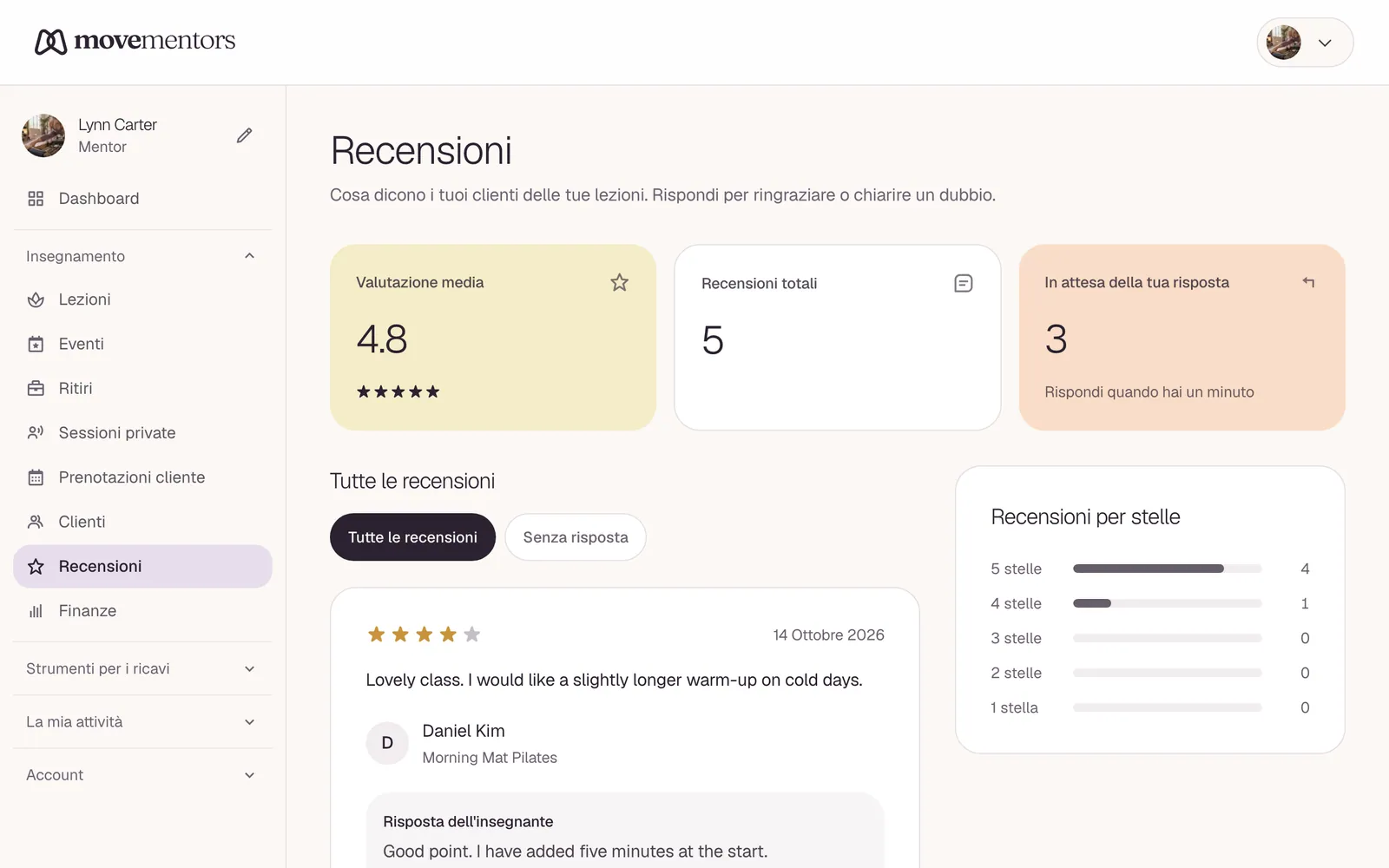Open the user menu dropdown chevron in header
Viewport: 1389px width, 868px height.
click(x=1325, y=43)
